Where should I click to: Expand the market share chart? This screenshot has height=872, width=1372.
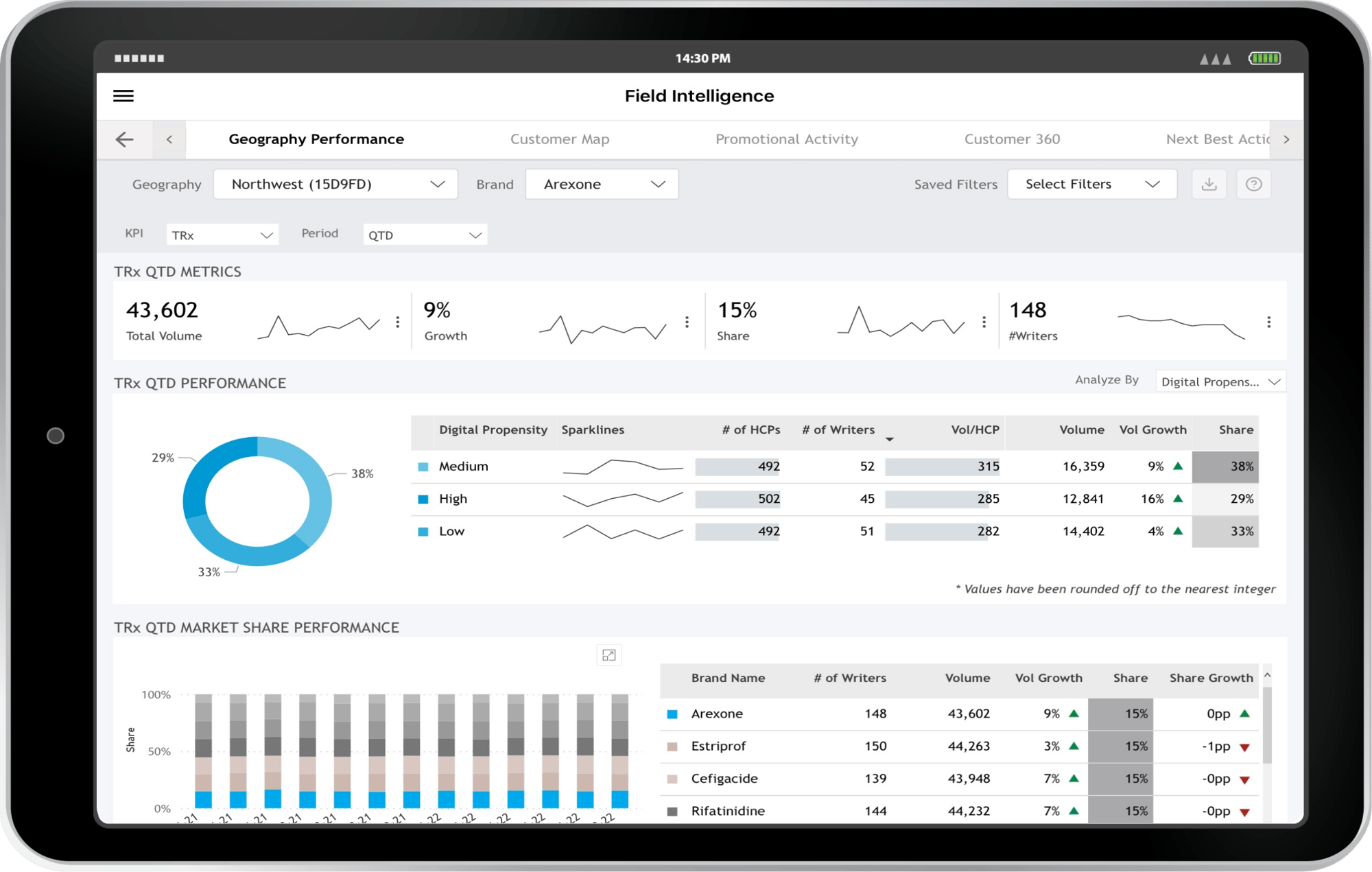pyautogui.click(x=608, y=655)
